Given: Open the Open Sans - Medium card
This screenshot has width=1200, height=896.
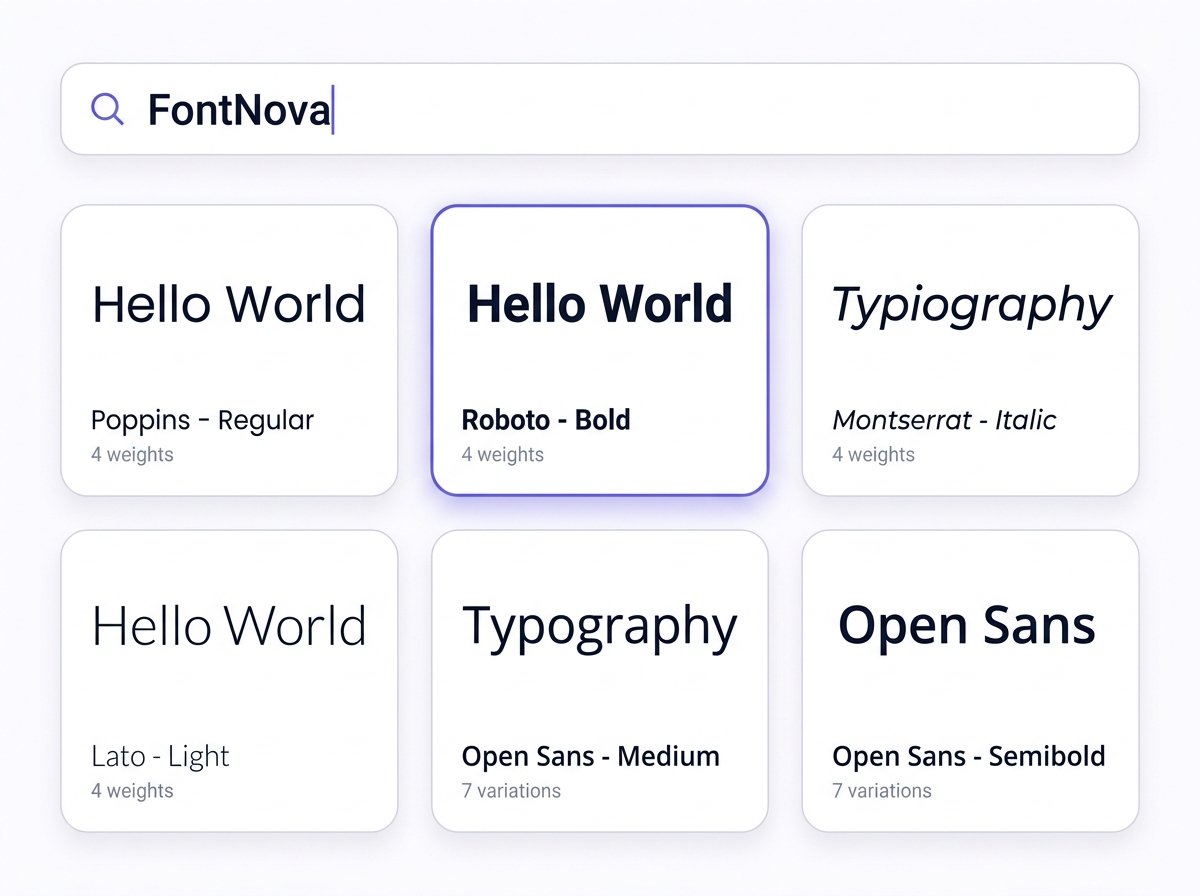Looking at the screenshot, I should 600,681.
